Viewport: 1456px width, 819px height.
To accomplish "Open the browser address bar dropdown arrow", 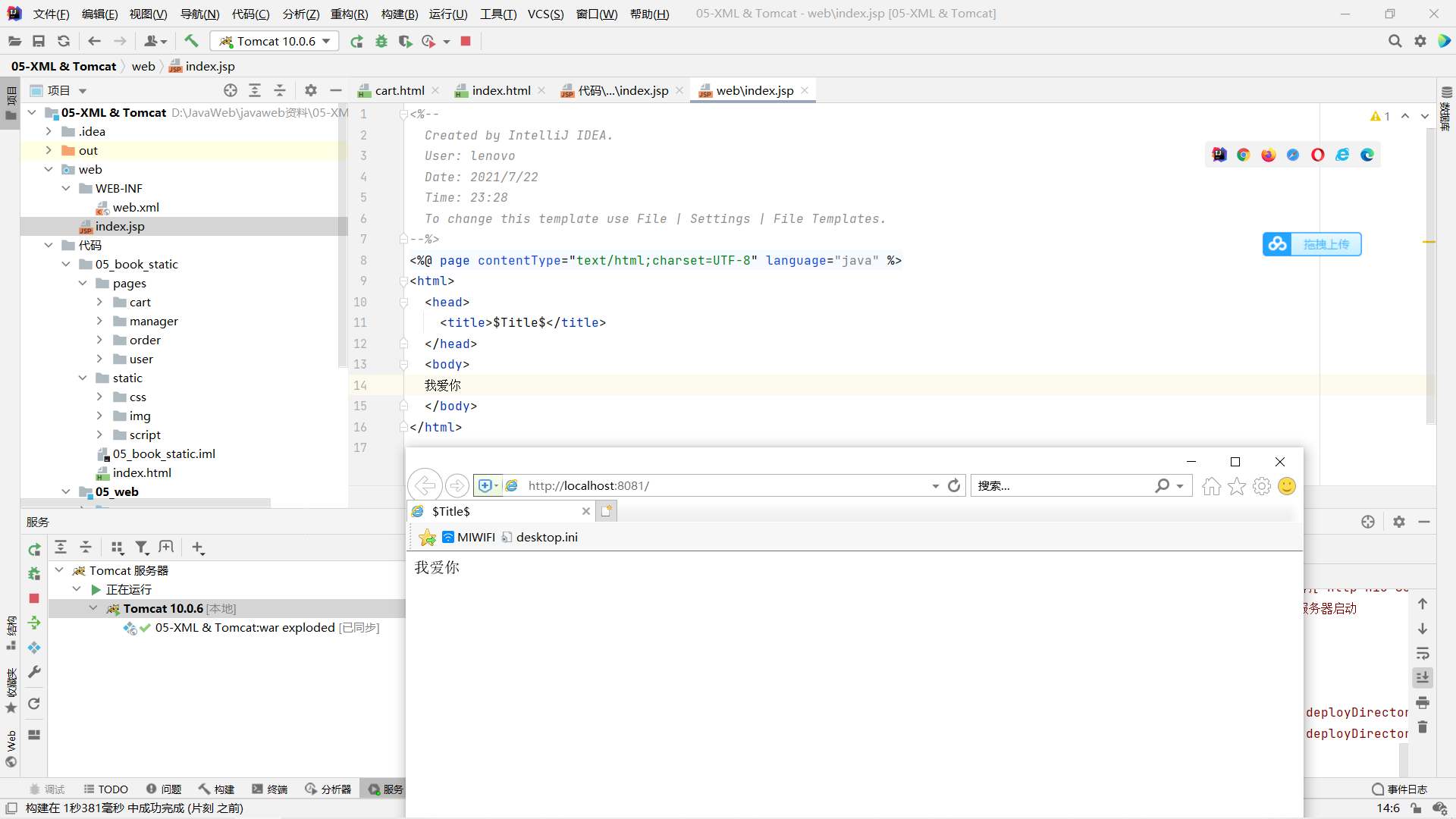I will click(x=936, y=486).
